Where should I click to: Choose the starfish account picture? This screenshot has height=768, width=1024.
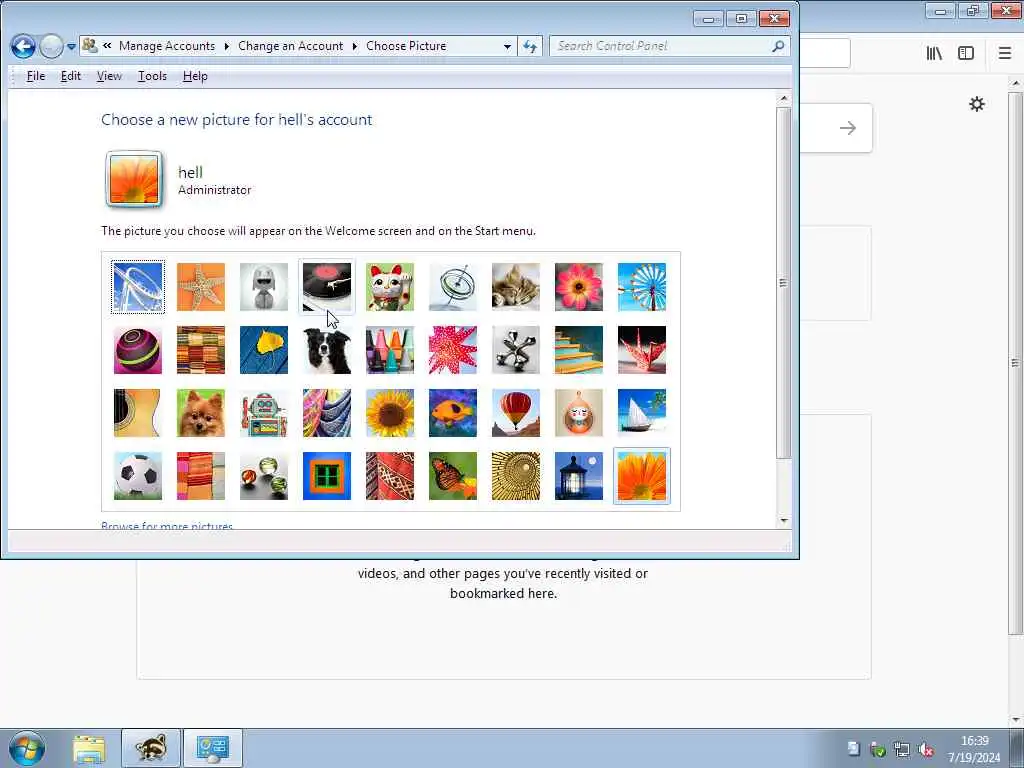[x=200, y=287]
